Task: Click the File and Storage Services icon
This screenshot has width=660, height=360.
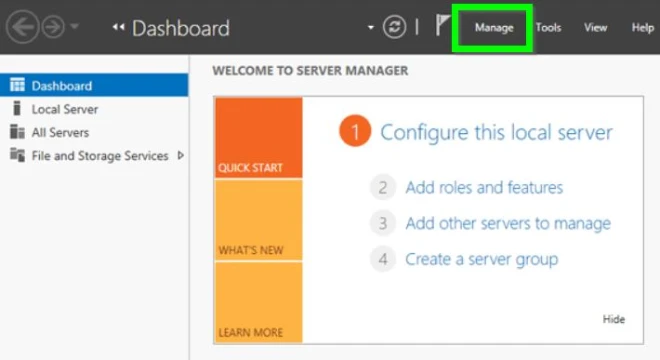Action: tap(17, 155)
